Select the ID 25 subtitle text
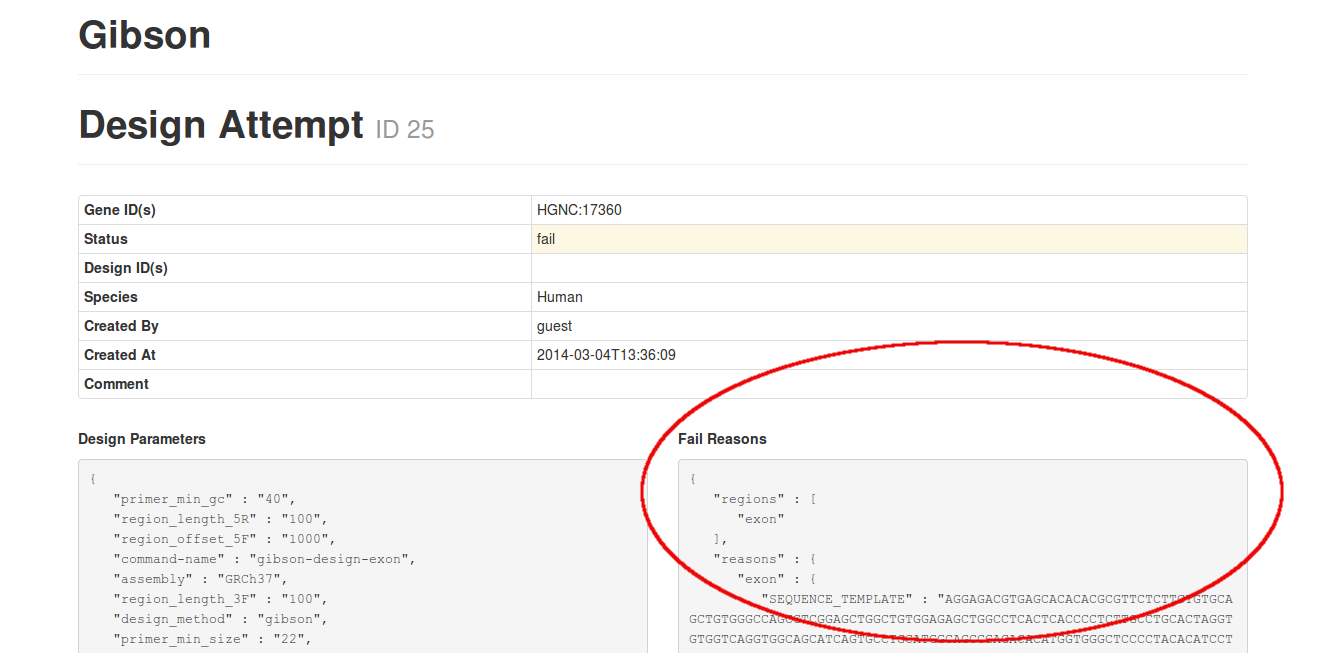Image resolution: width=1324 pixels, height=653 pixels. coord(405,129)
